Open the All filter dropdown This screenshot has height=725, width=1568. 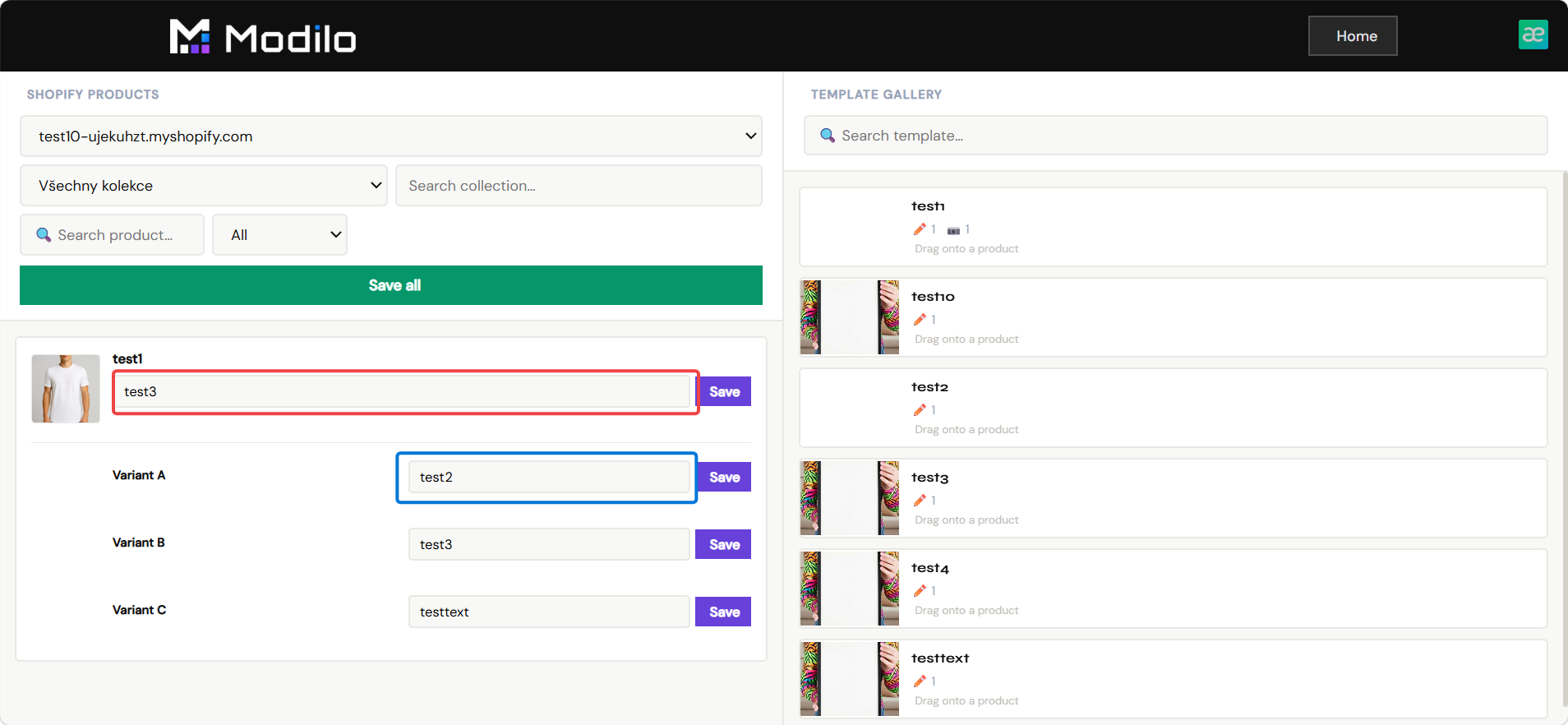[279, 235]
